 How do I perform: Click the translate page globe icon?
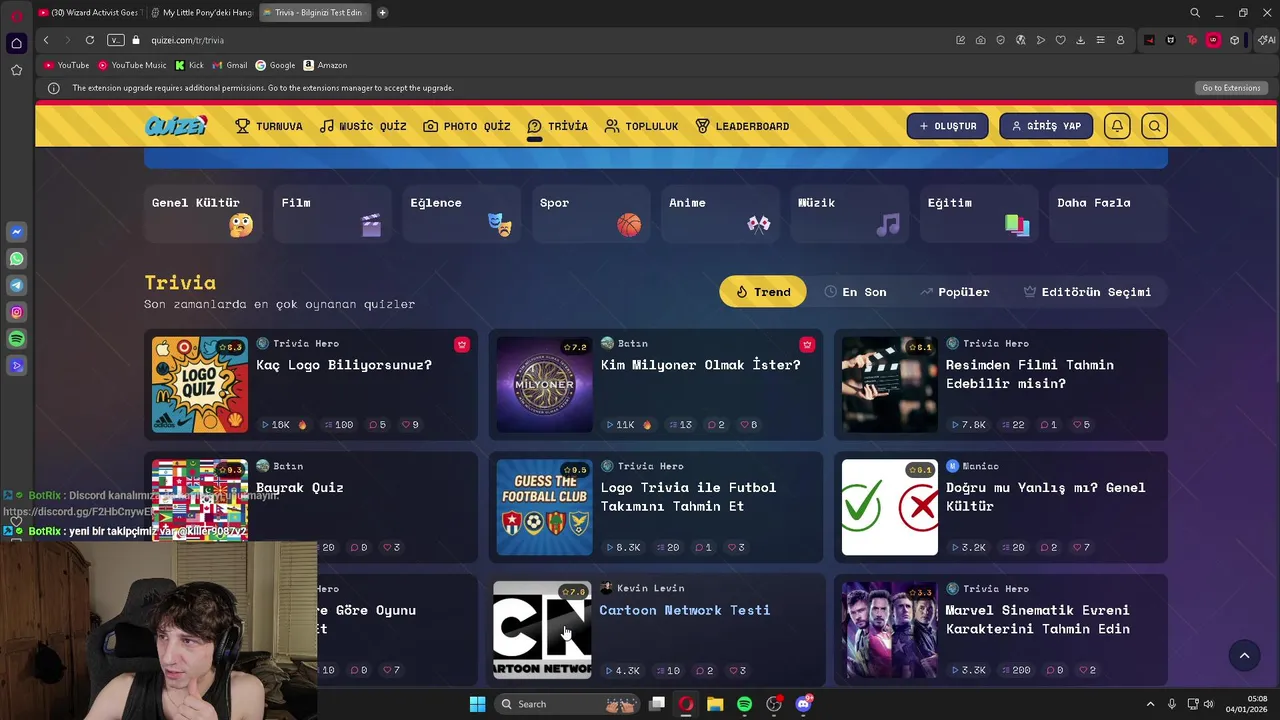click(1020, 40)
